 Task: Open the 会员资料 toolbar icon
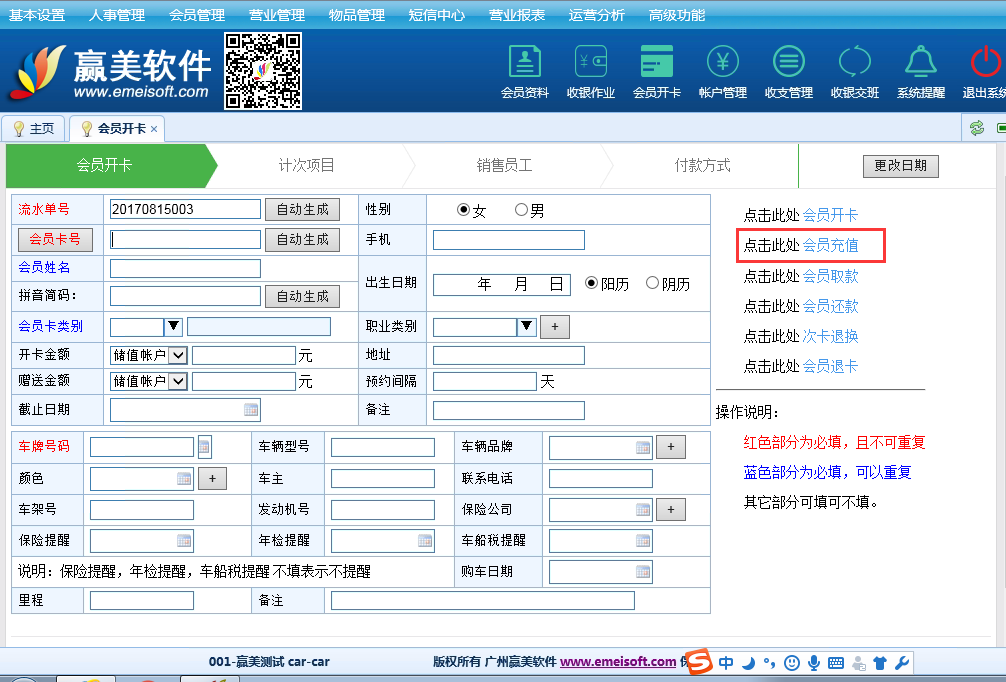pos(524,63)
